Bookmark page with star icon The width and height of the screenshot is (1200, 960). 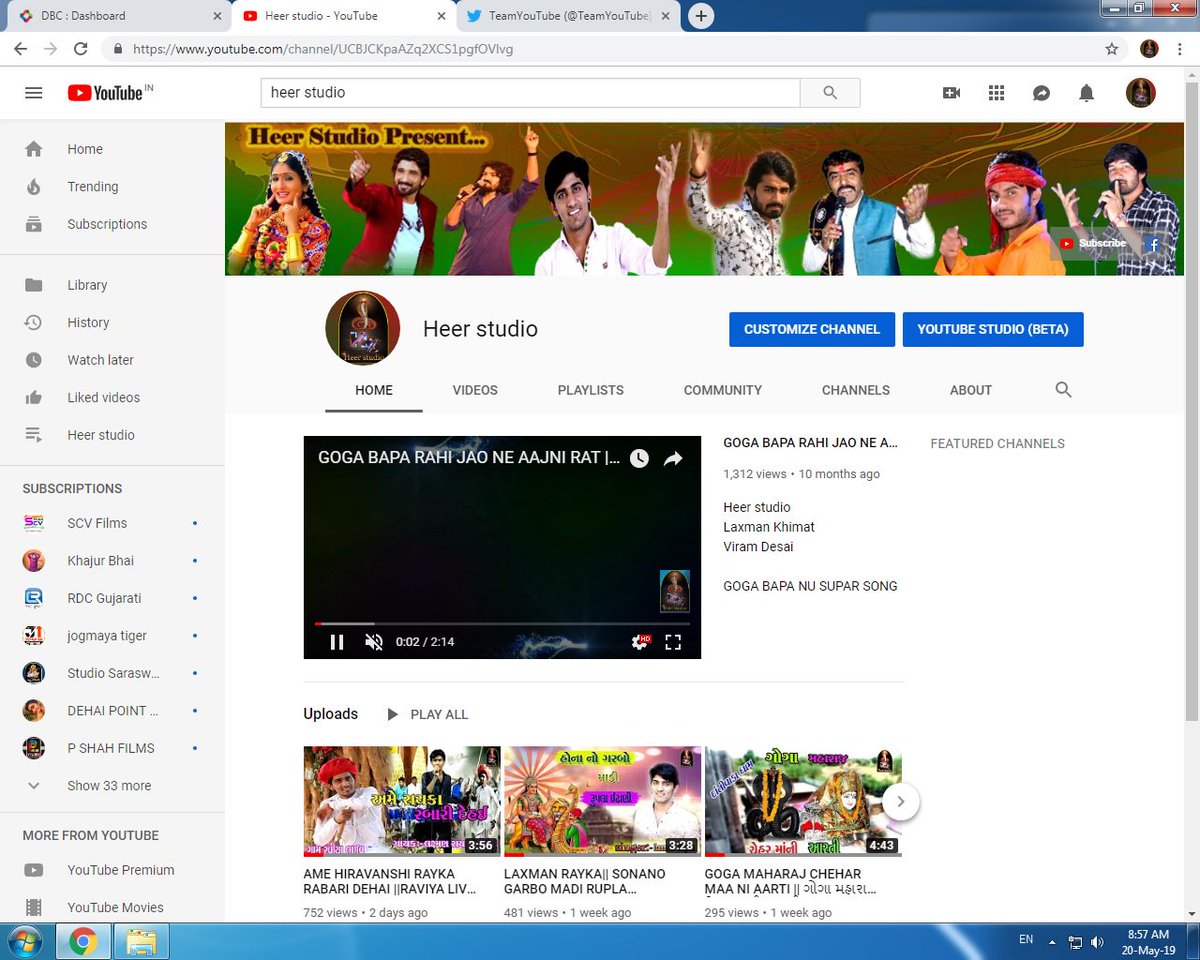1112,48
